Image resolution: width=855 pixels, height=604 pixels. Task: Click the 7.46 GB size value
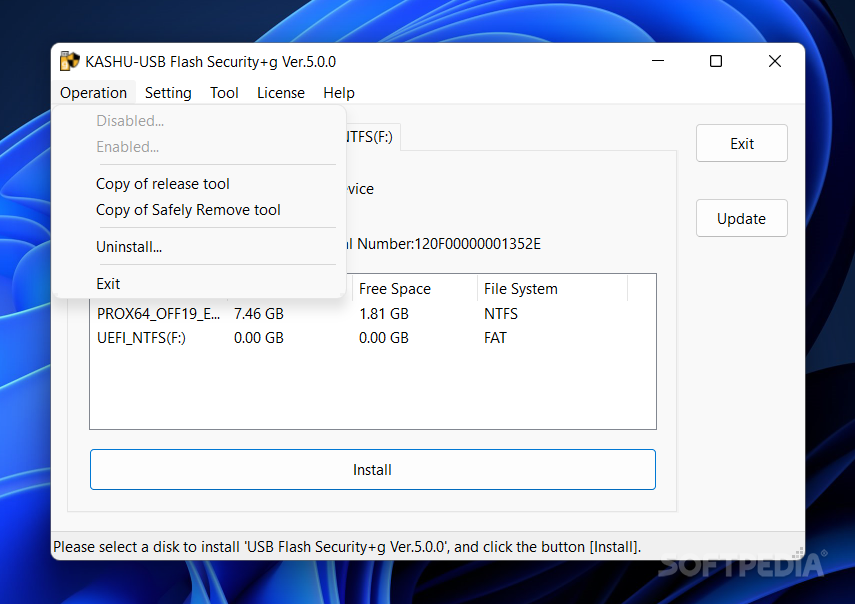(x=258, y=314)
